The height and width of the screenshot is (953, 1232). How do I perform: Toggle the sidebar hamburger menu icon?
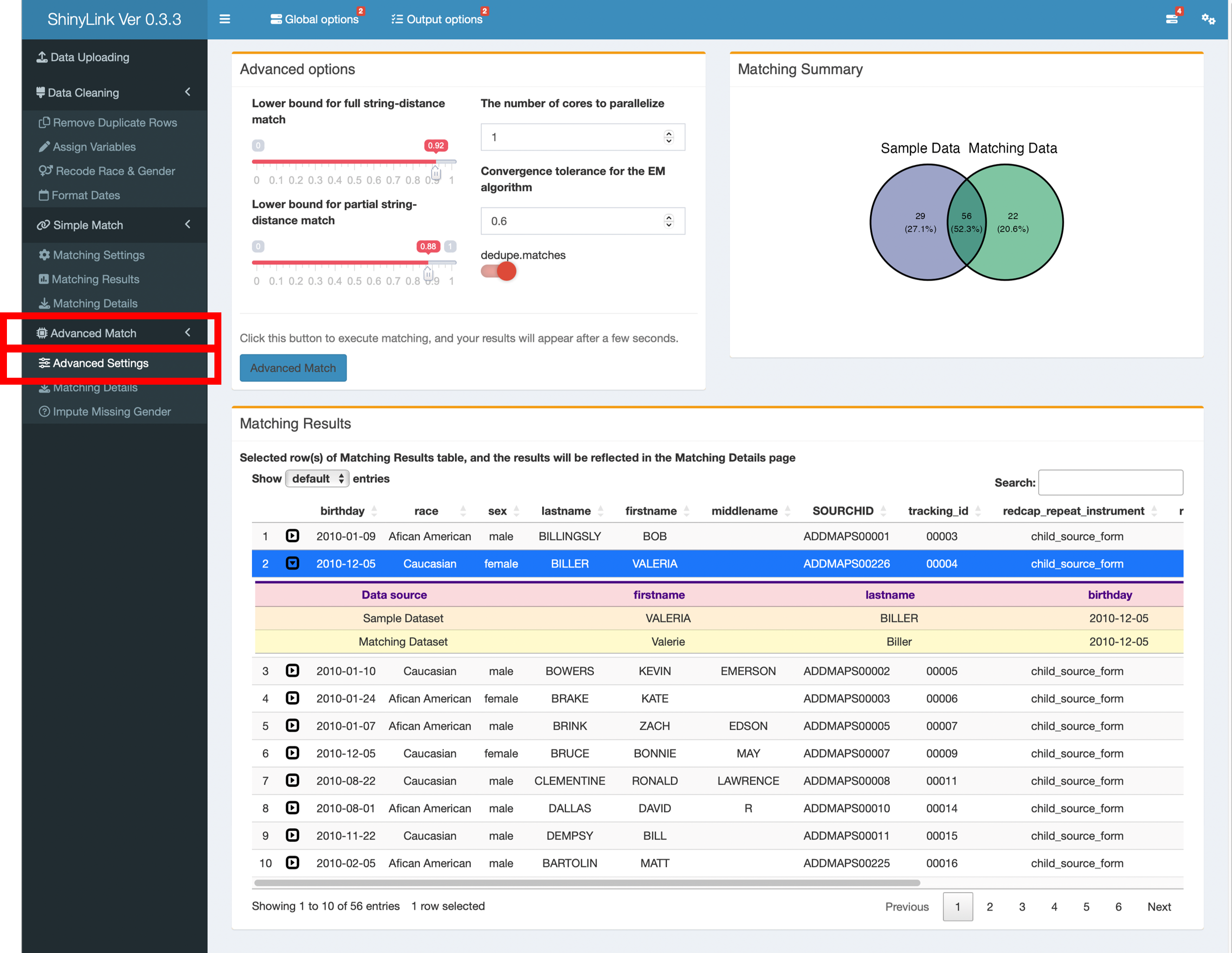coord(224,19)
